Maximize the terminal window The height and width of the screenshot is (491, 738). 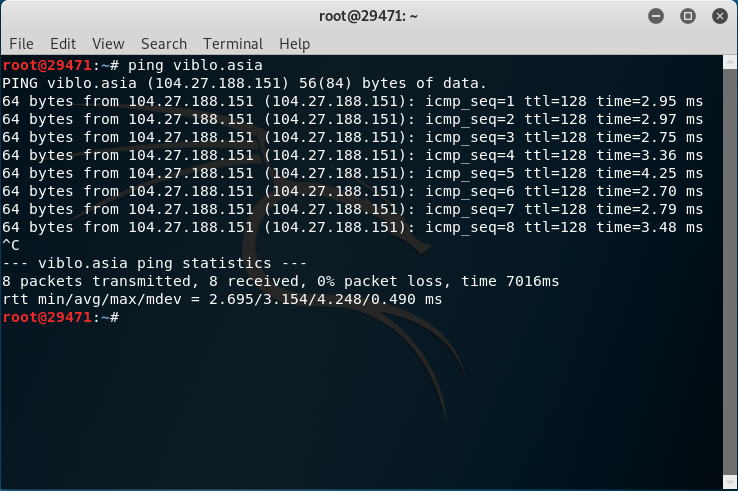pyautogui.click(x=688, y=16)
